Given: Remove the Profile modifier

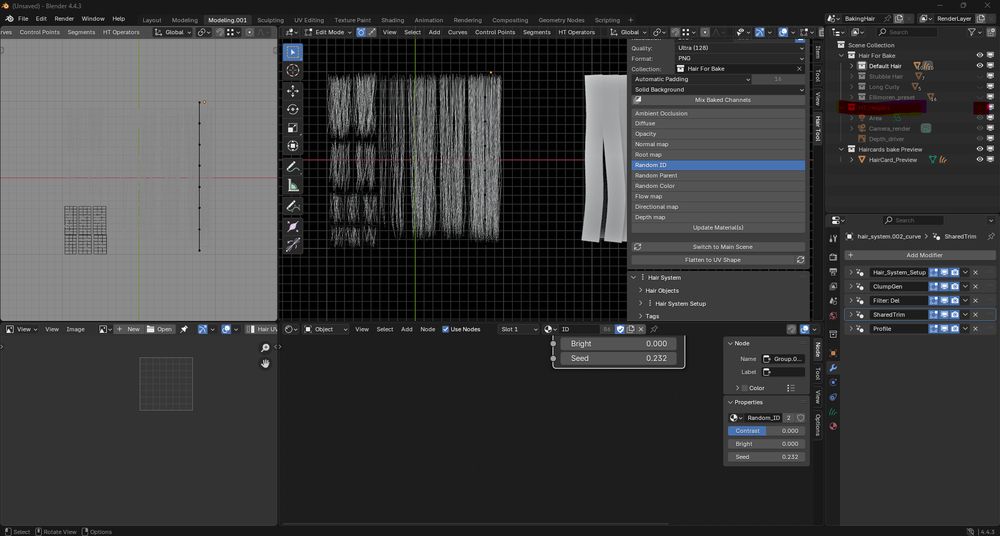Looking at the screenshot, I should pos(975,329).
